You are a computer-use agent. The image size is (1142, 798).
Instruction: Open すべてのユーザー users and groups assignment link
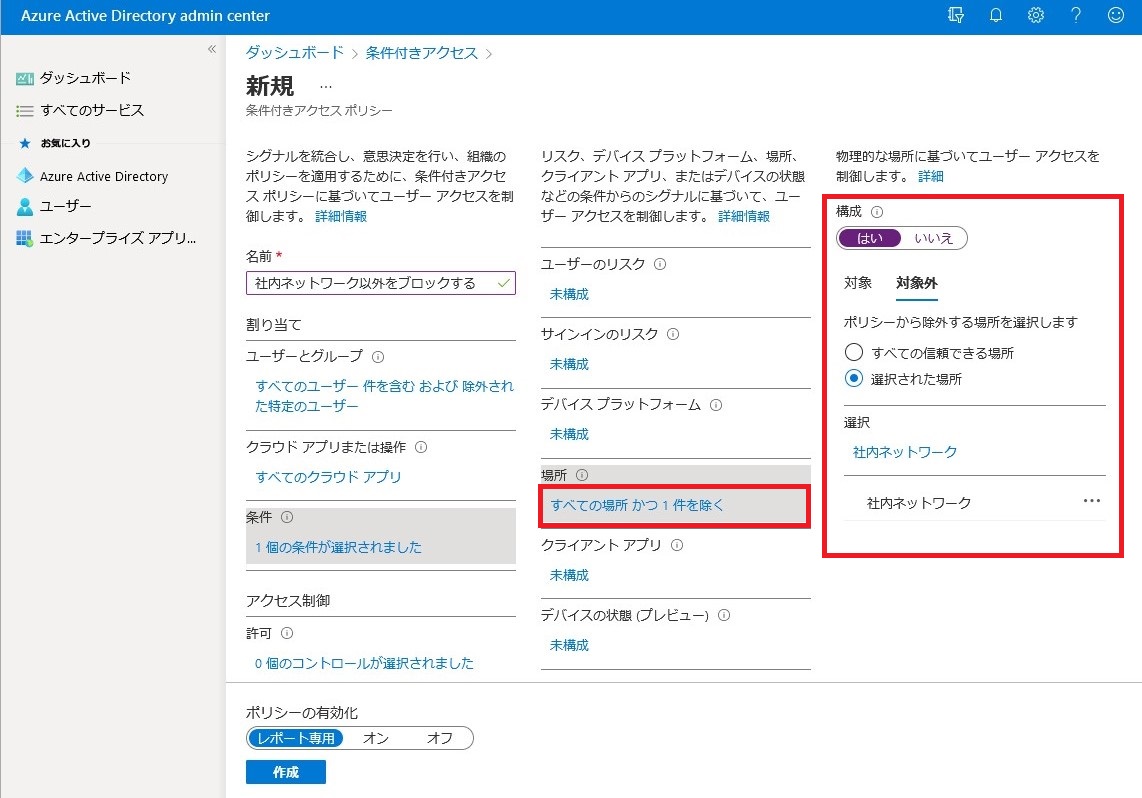[384, 396]
